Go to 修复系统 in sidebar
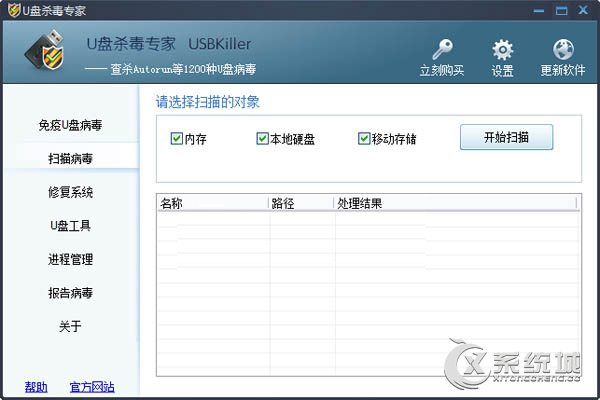 70,192
